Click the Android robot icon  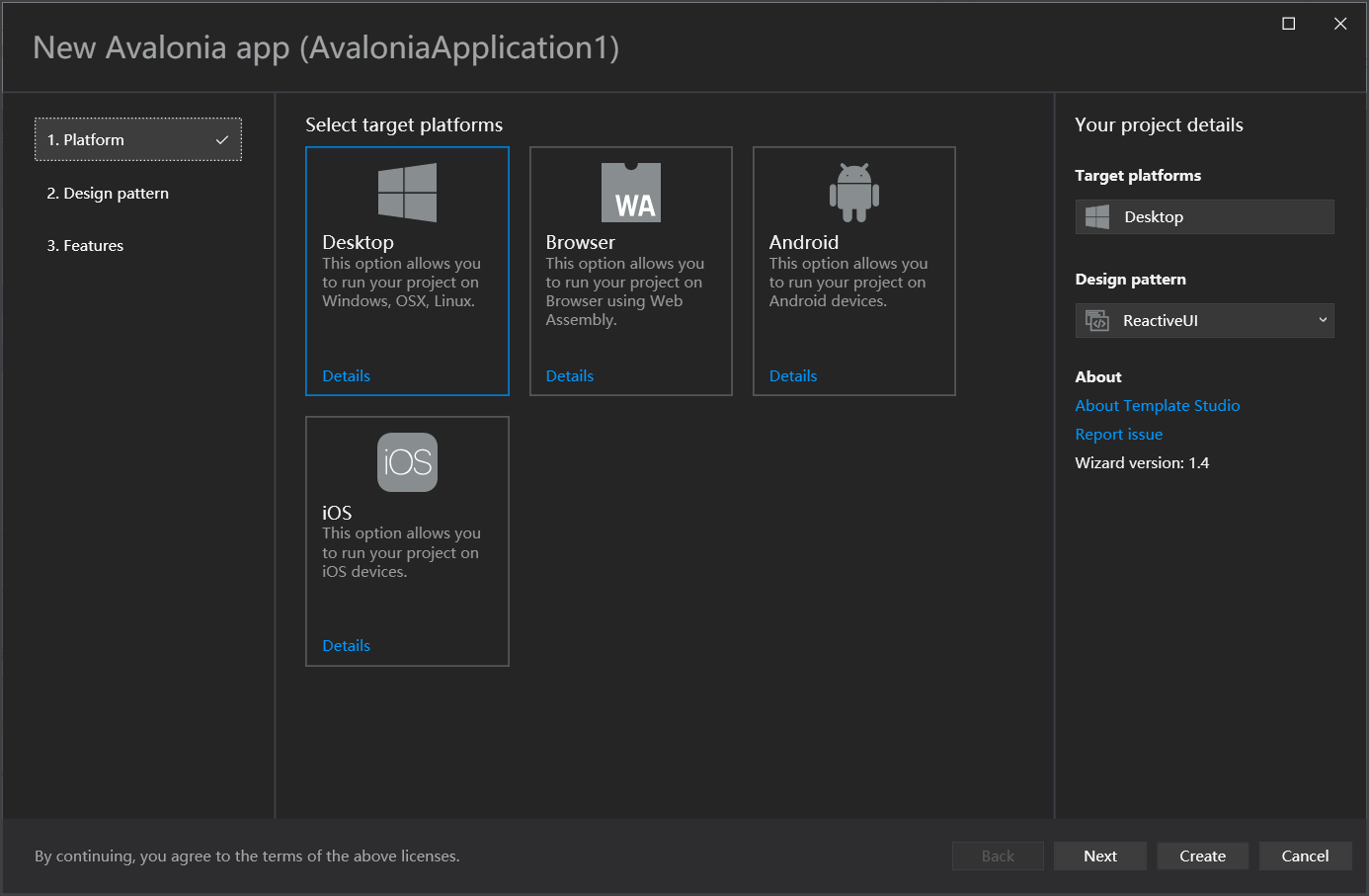pyautogui.click(x=854, y=193)
